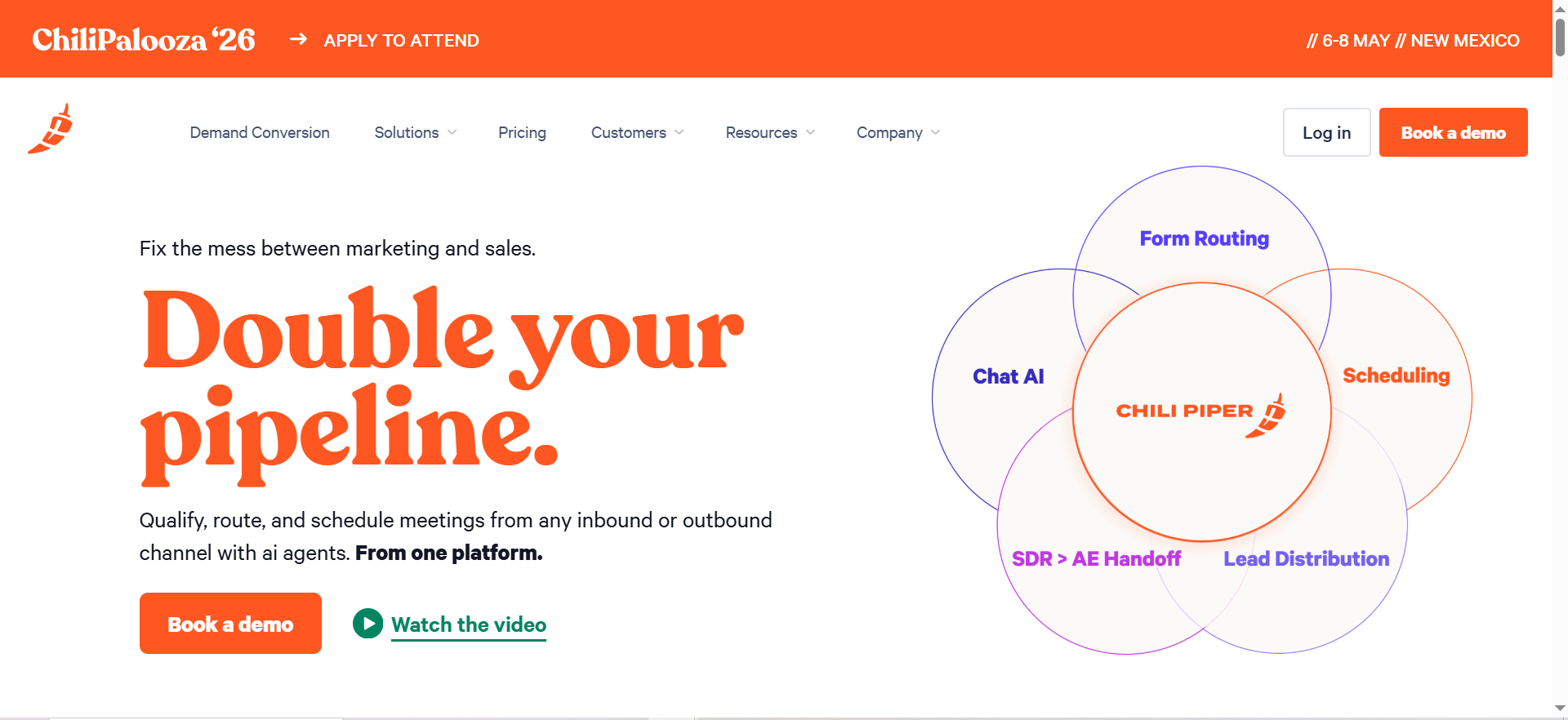This screenshot has width=1568, height=720.
Task: Click the scrollbar up arrow
Action: 1560,8
